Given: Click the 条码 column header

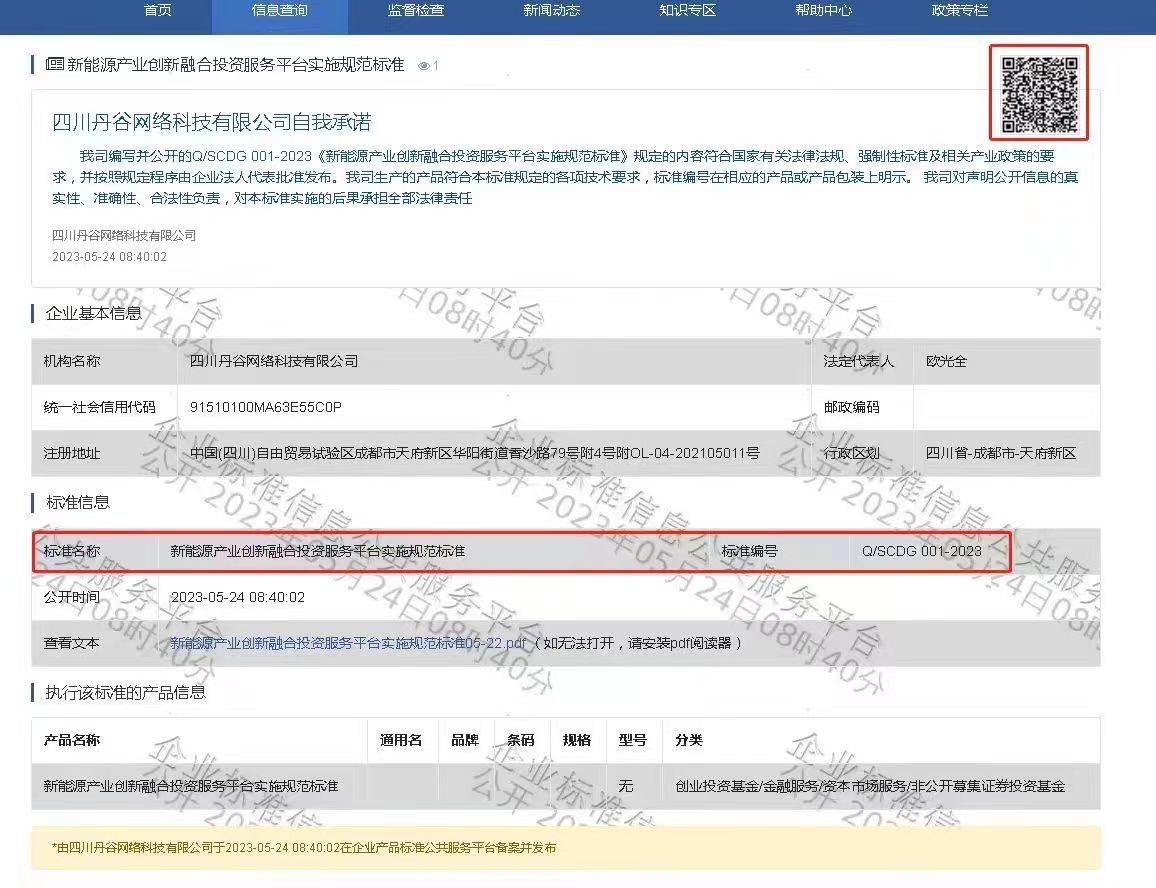Looking at the screenshot, I should coord(520,740).
